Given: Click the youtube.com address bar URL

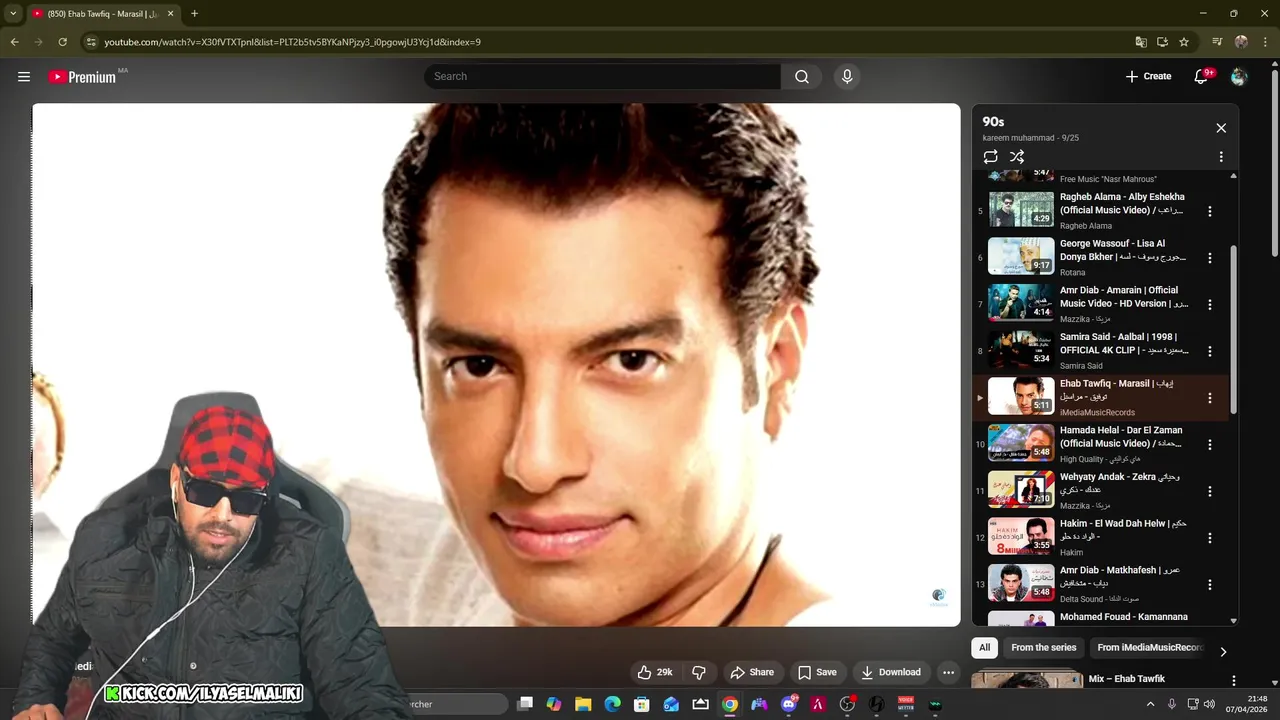Looking at the screenshot, I should (292, 42).
